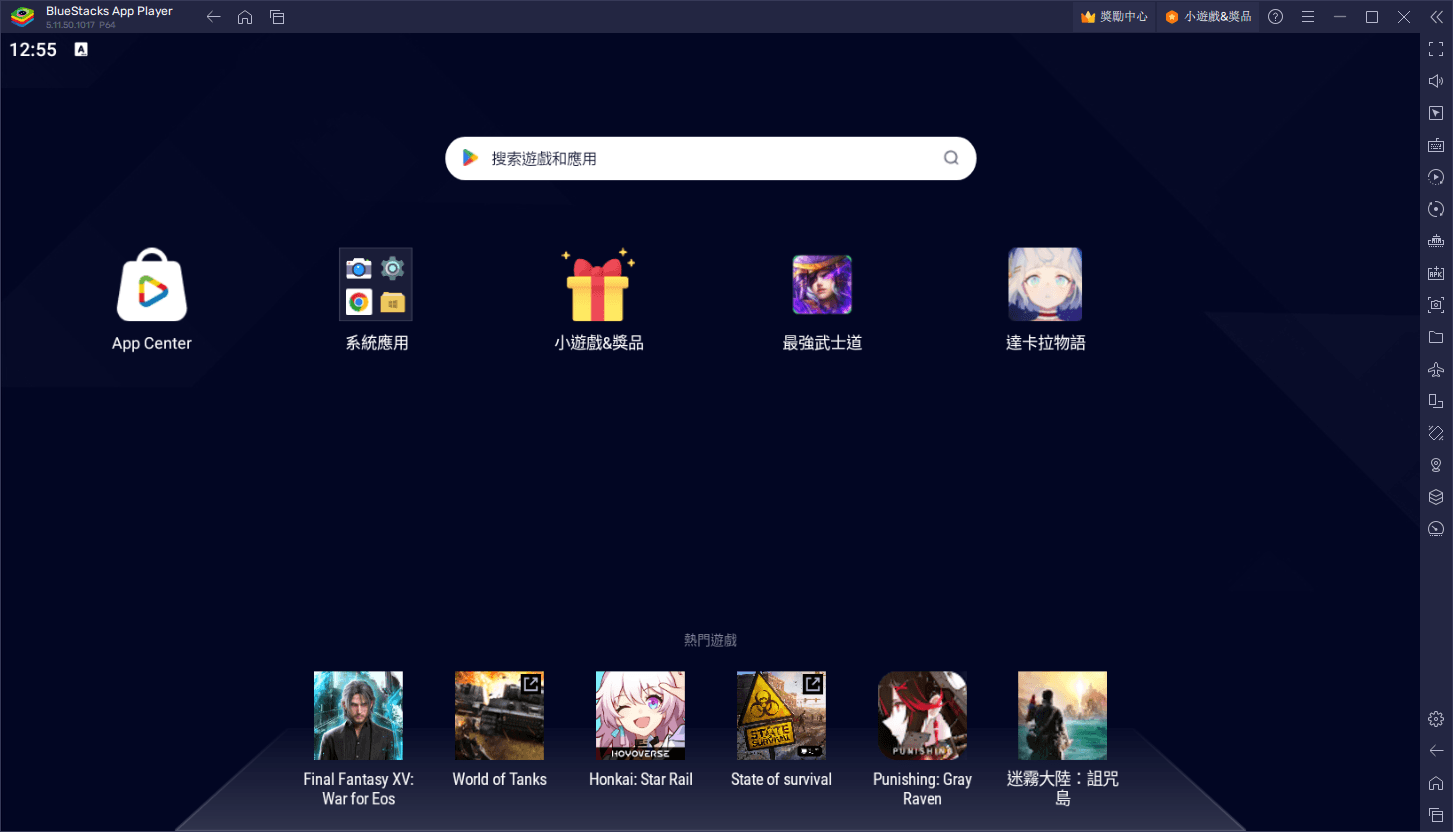Click the 熱門遊戲 heading text

[x=710, y=640]
